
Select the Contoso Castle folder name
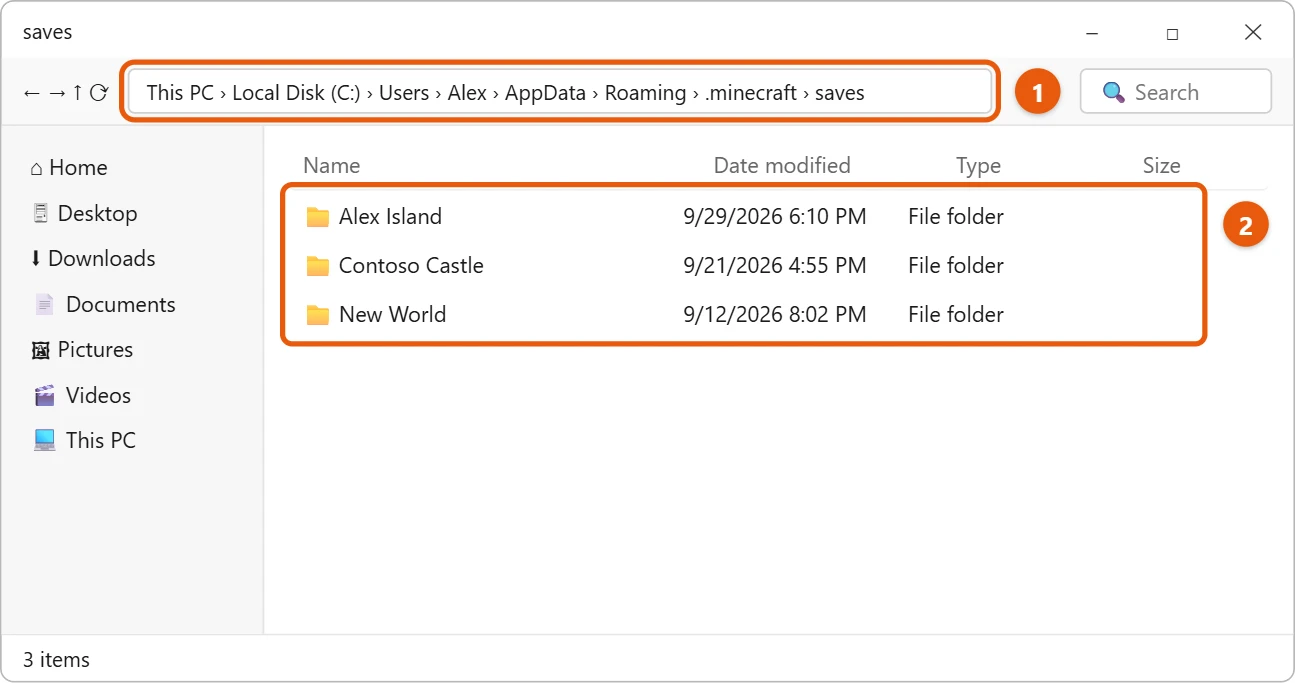[x=411, y=266]
